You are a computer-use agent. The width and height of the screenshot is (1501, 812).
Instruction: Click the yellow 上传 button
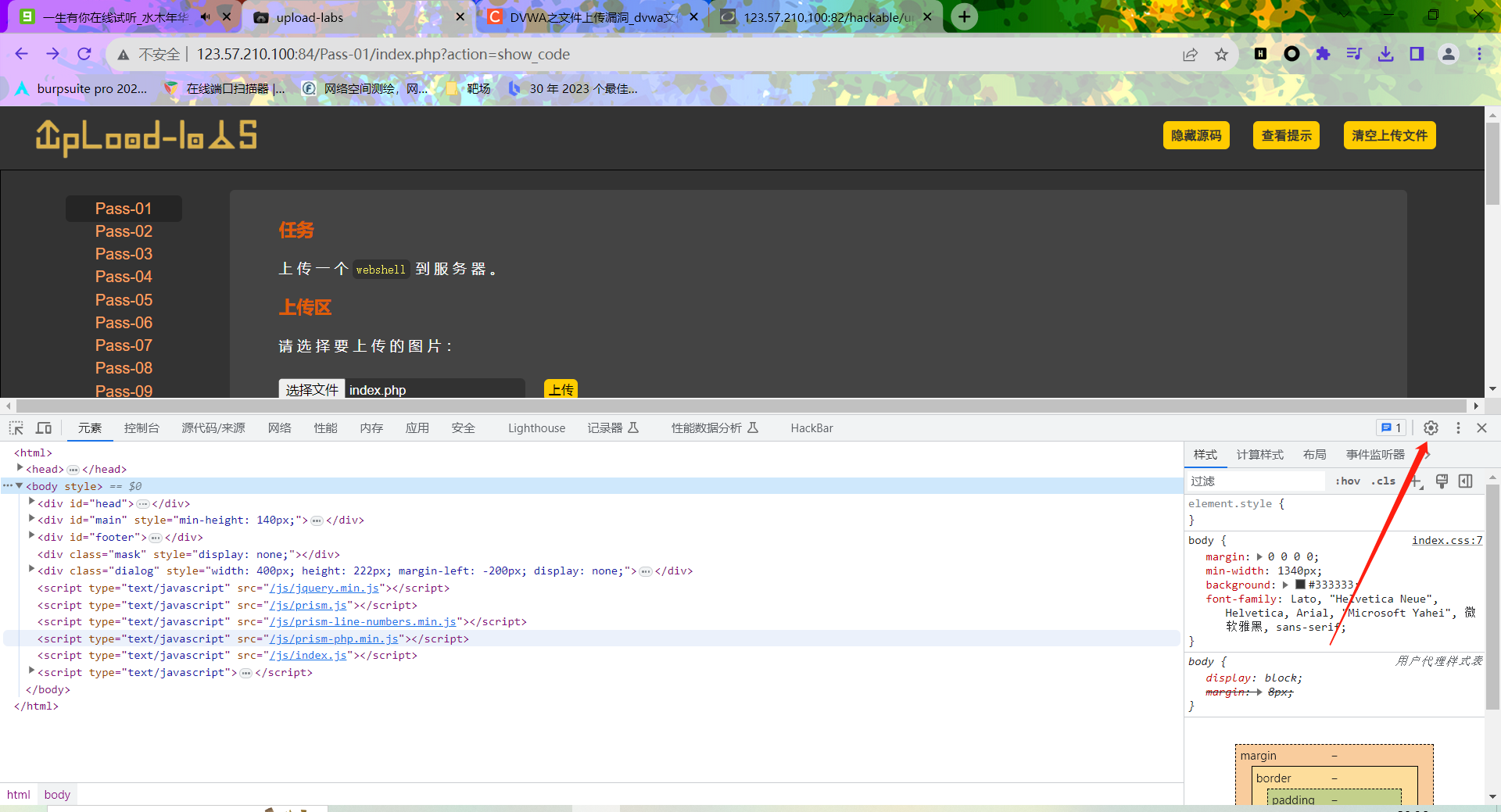(x=561, y=389)
